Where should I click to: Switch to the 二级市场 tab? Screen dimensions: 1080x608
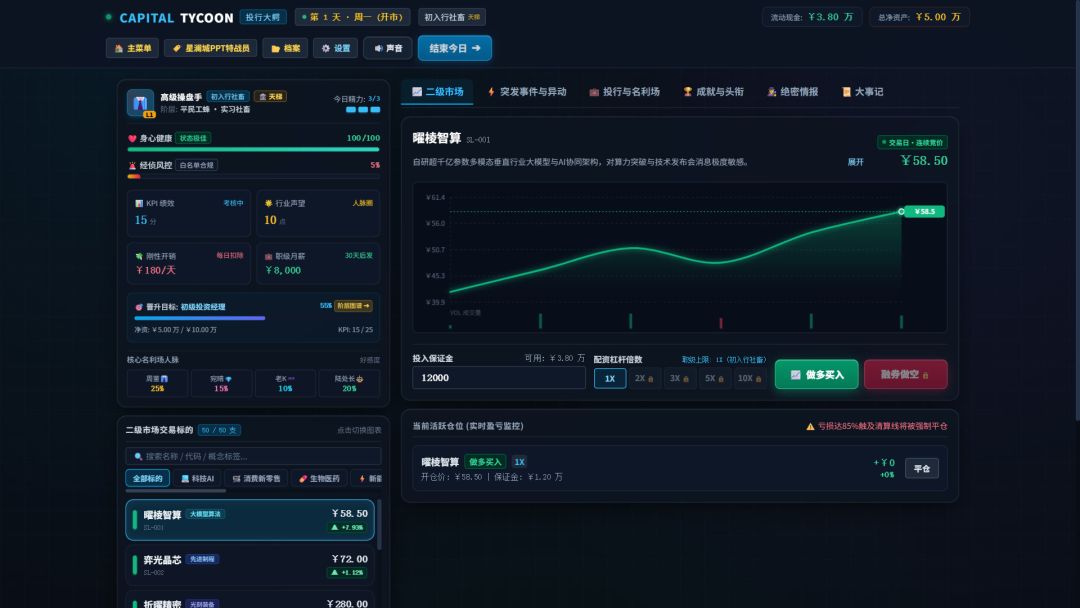click(x=437, y=92)
